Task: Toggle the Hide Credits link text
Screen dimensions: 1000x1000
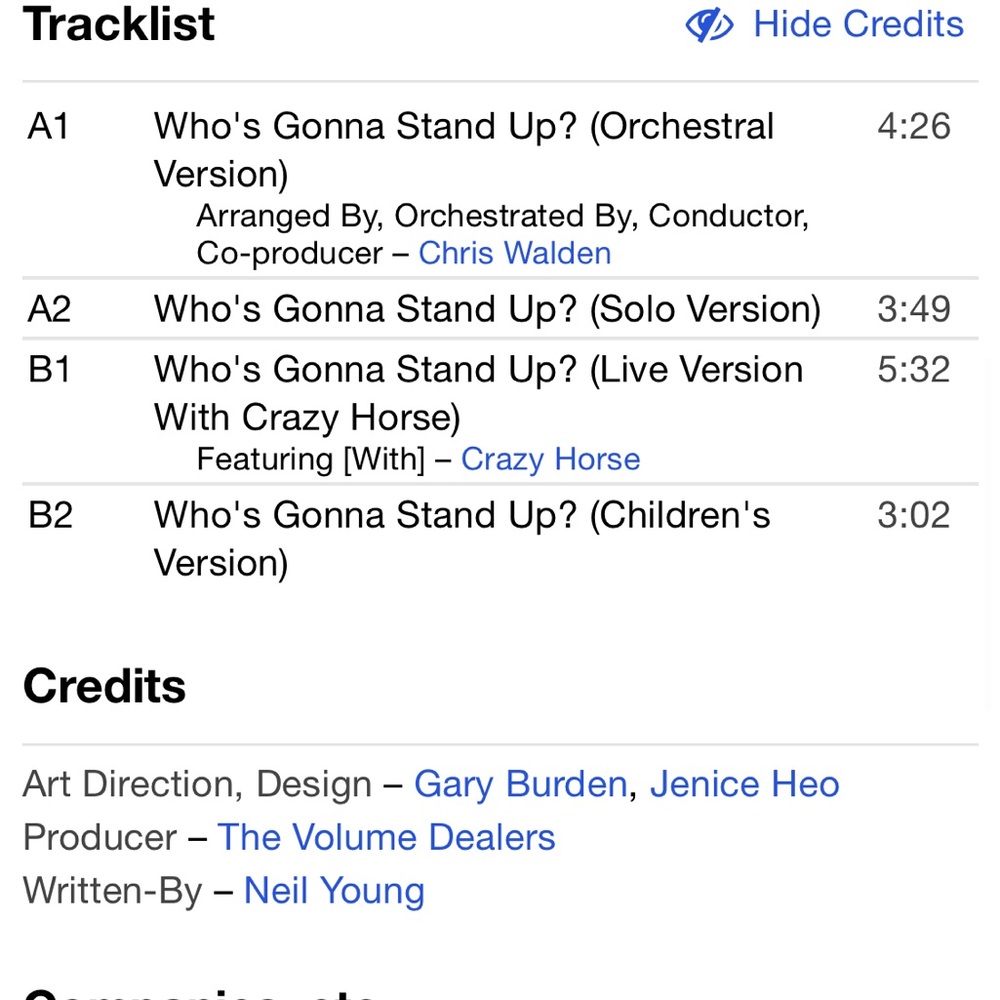Action: [858, 25]
